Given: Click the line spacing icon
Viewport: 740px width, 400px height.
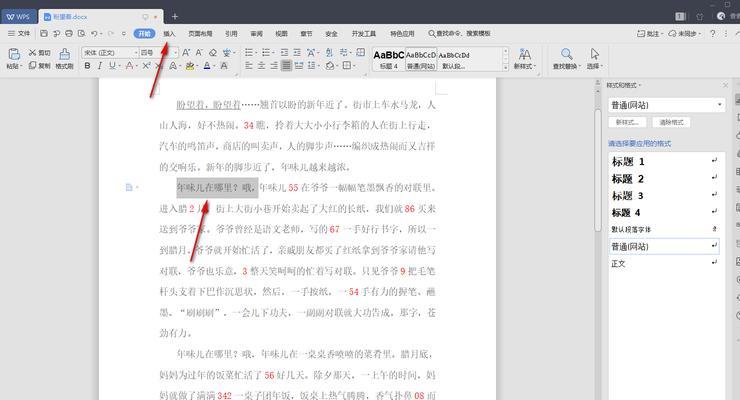Looking at the screenshot, I should point(312,66).
